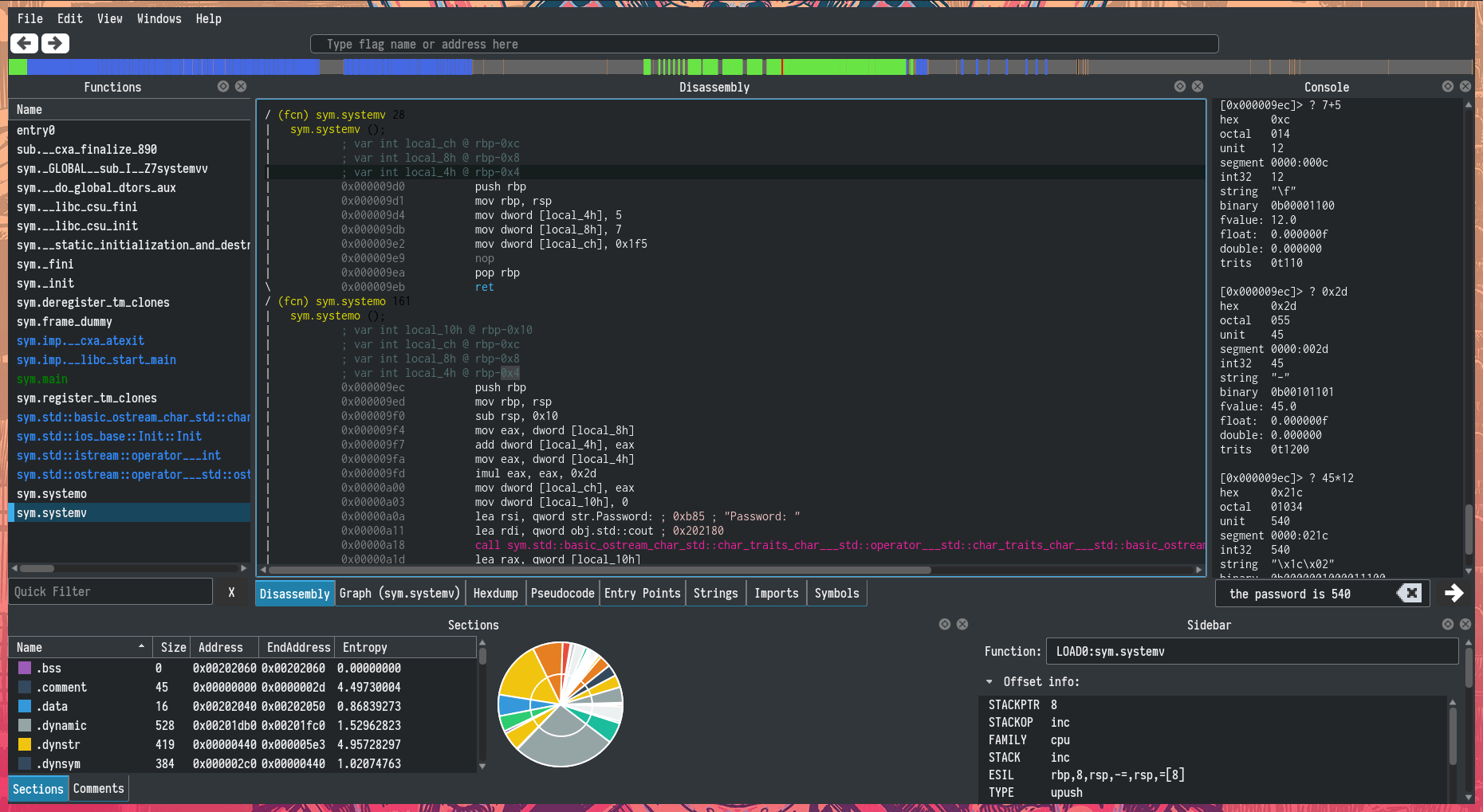This screenshot has height=812, width=1483.
Task: Float the Disassembly panel
Action: click(x=1180, y=86)
